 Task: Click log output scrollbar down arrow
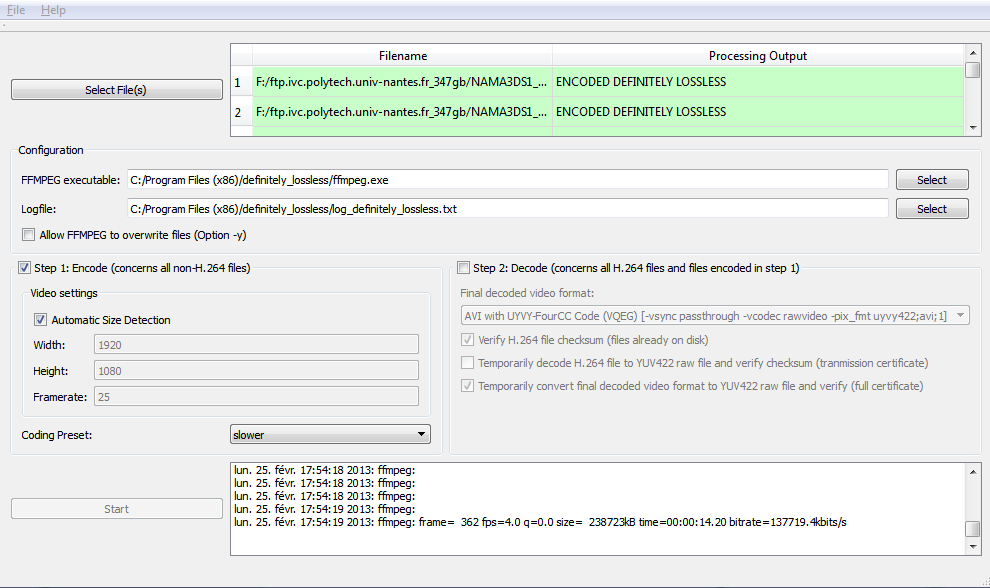coord(973,547)
